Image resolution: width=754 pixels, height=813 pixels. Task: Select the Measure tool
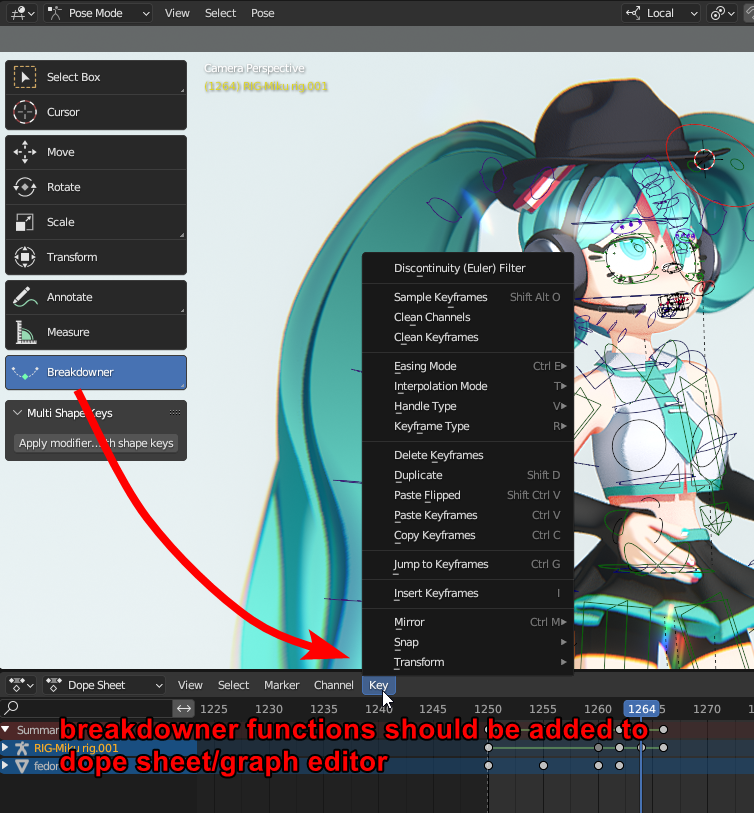96,332
